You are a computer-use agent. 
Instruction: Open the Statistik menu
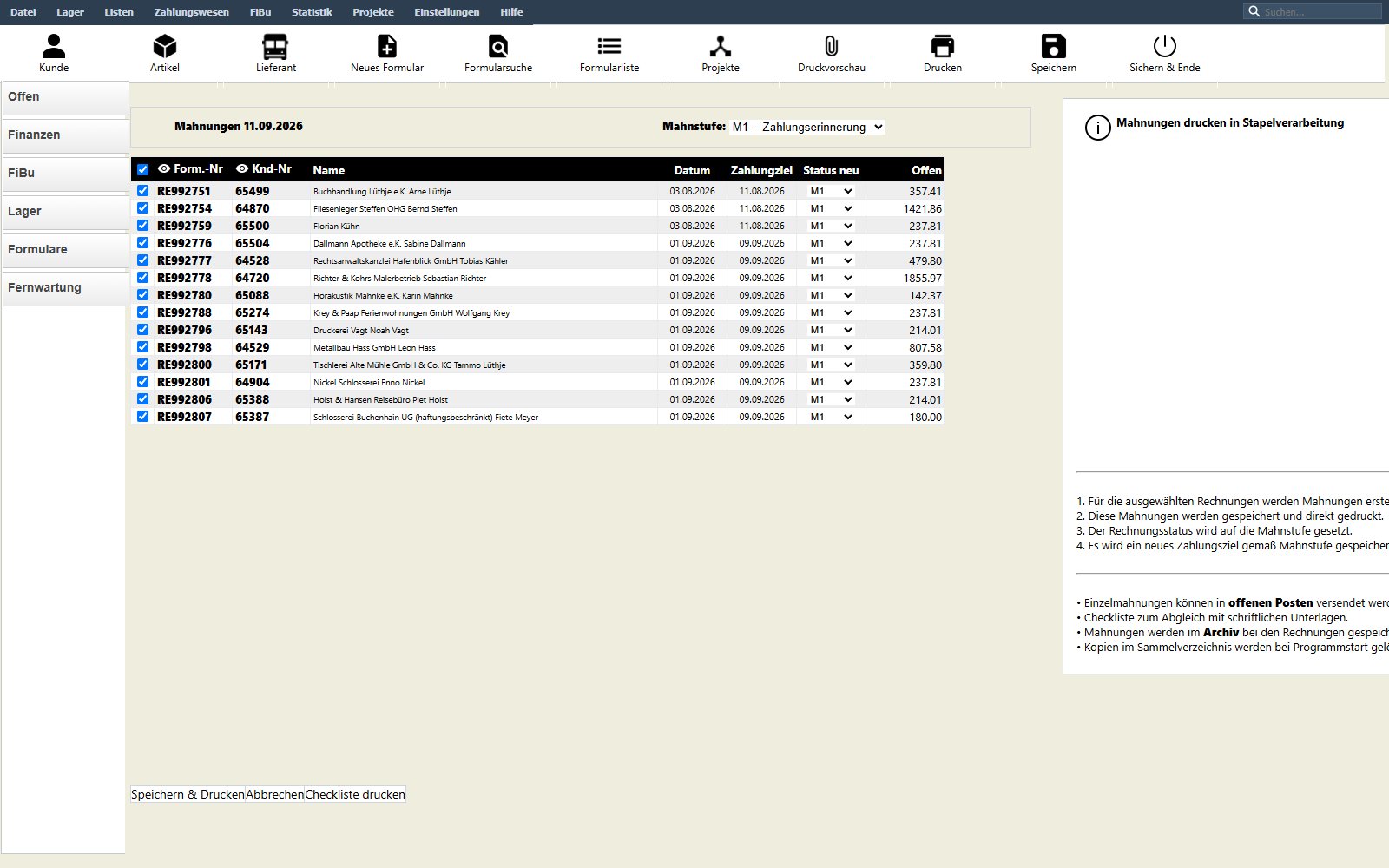click(312, 12)
